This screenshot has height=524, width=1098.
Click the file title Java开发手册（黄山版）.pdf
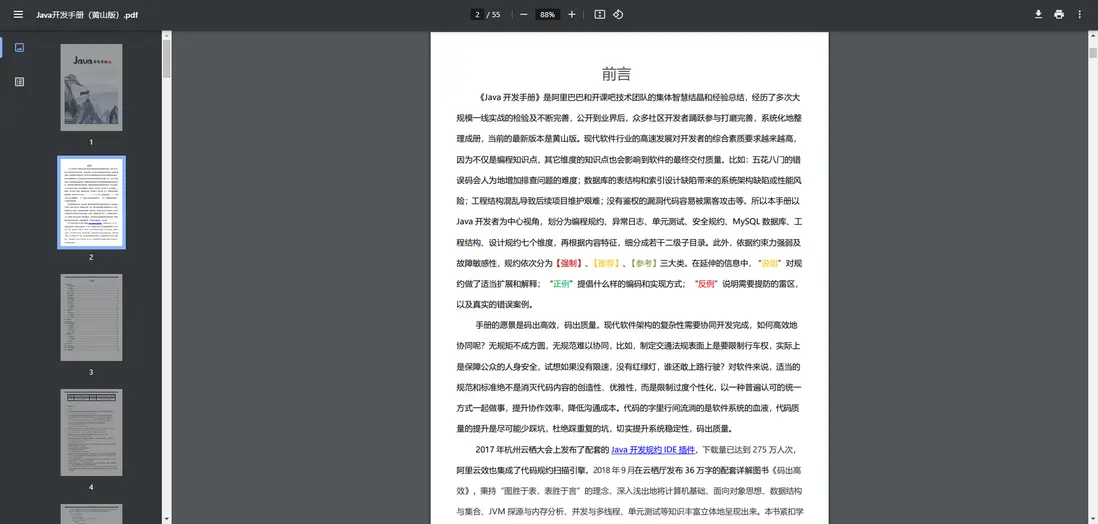click(x=87, y=15)
